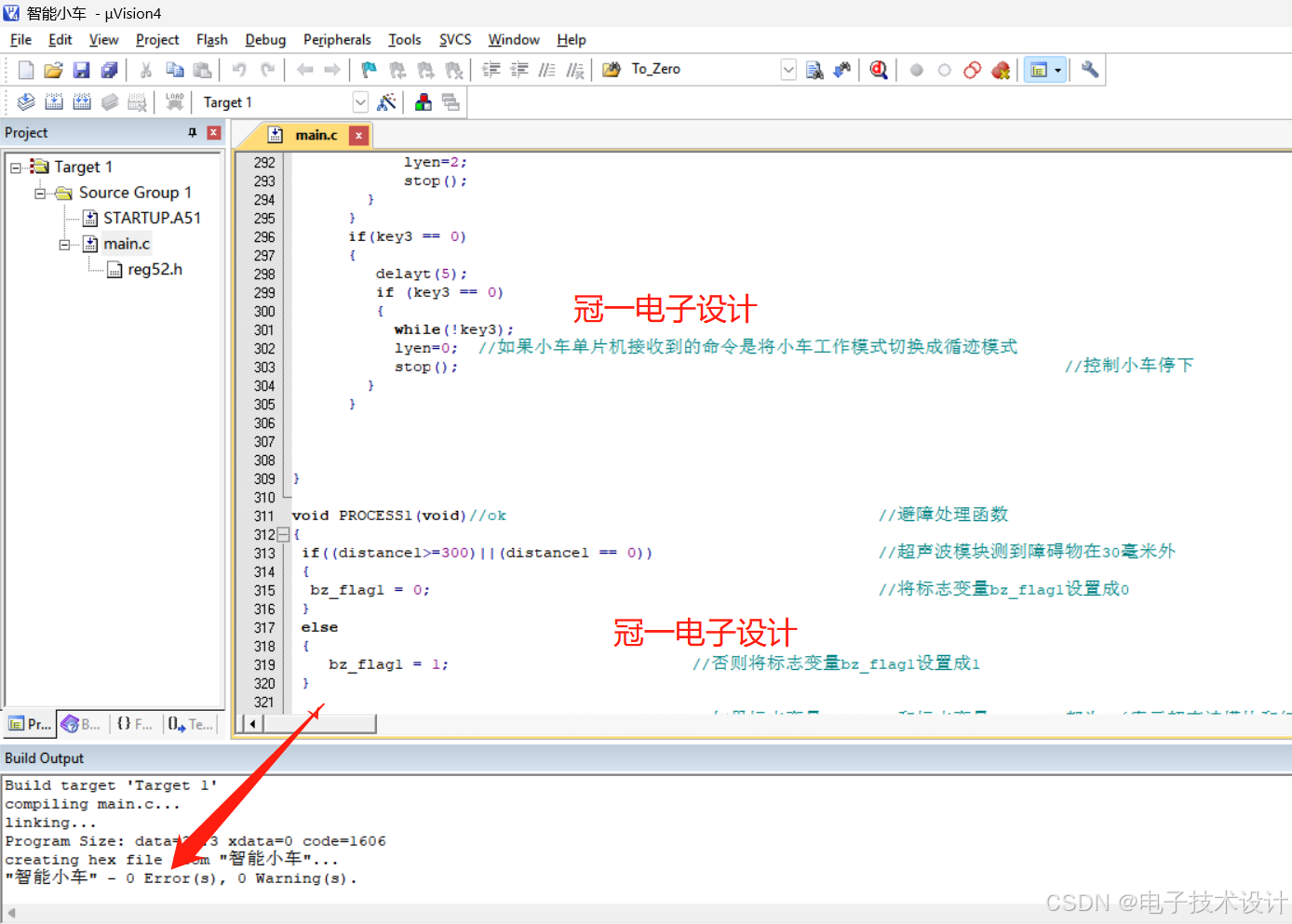Image resolution: width=1292 pixels, height=924 pixels.
Task: Go to the previous bookmark
Action: (x=397, y=70)
